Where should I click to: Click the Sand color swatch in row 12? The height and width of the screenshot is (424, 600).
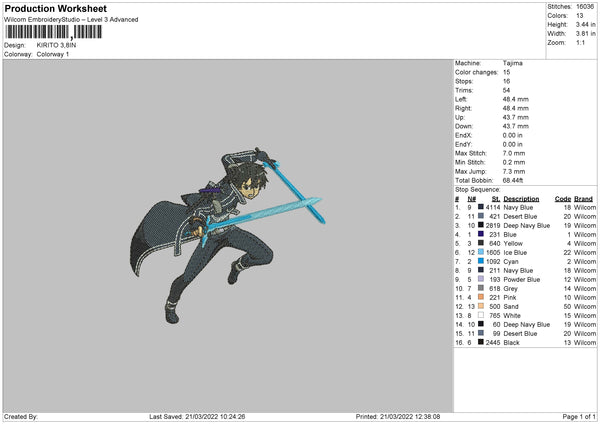click(481, 306)
